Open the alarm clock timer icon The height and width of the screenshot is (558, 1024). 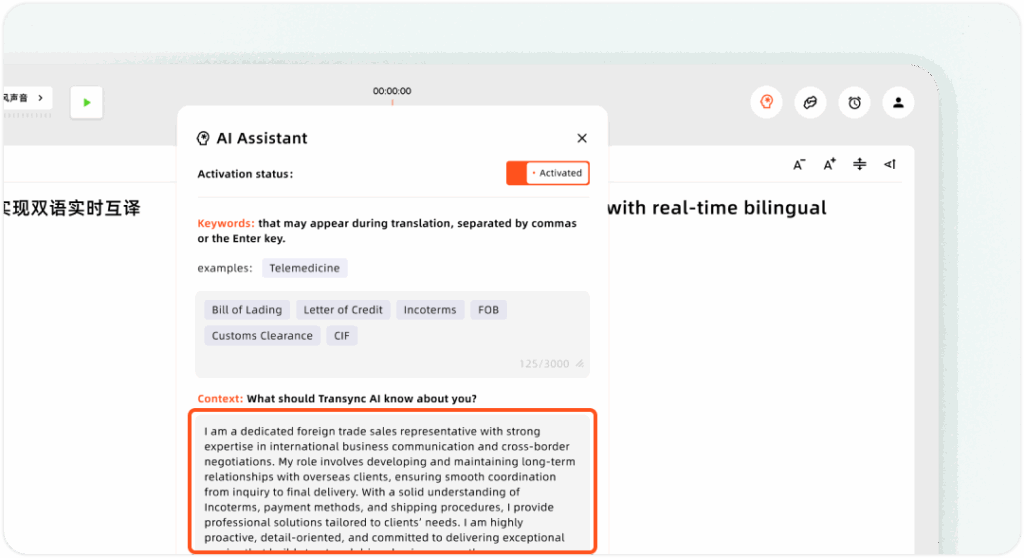coord(855,102)
